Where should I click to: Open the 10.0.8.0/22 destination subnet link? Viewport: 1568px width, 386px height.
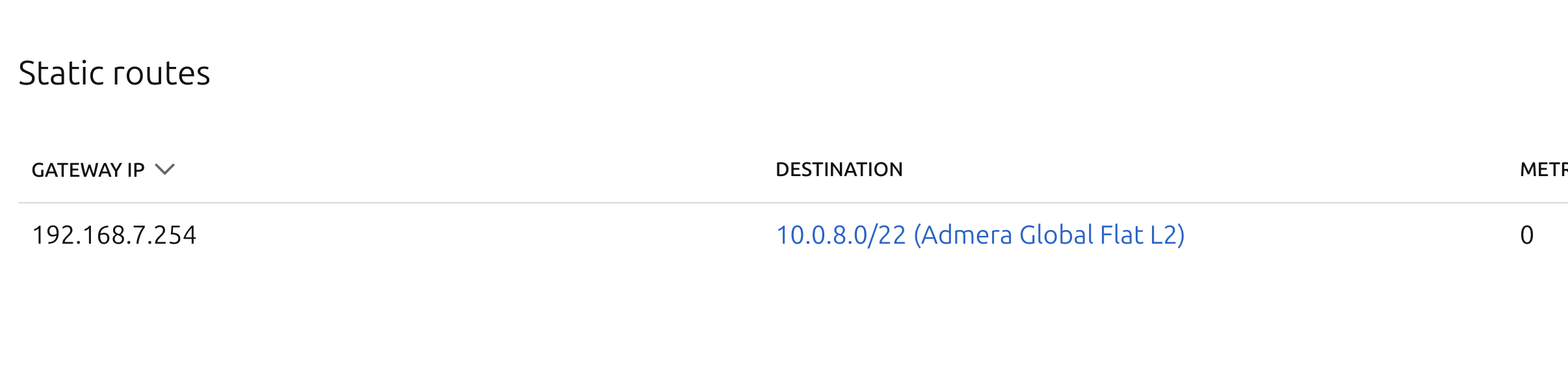(980, 235)
